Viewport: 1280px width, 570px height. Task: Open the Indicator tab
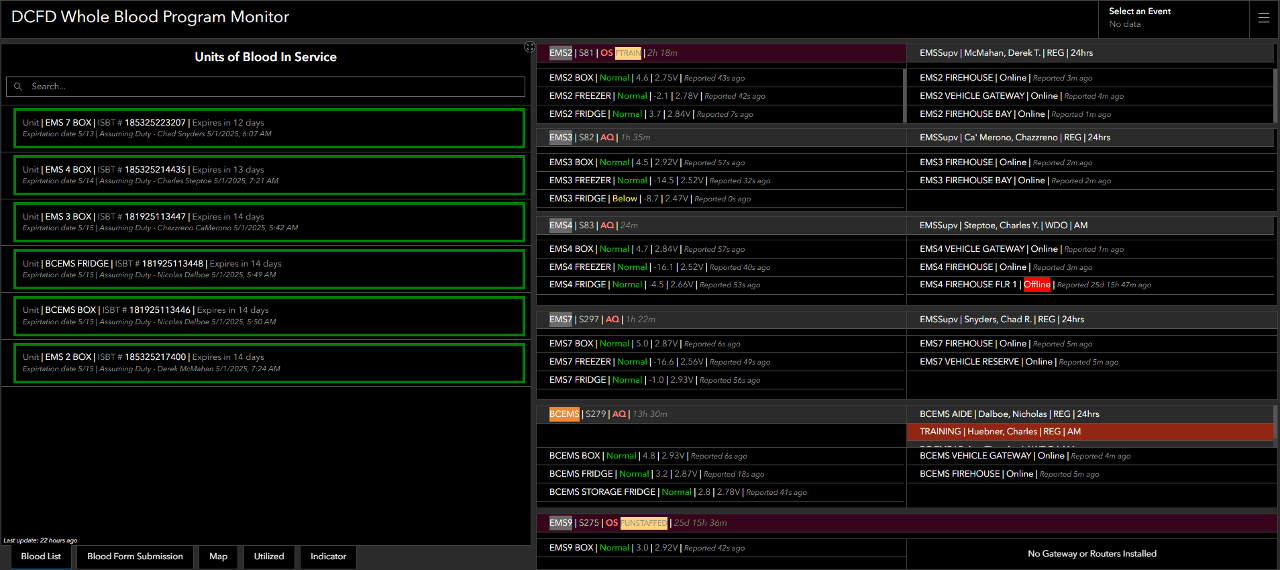tap(328, 556)
